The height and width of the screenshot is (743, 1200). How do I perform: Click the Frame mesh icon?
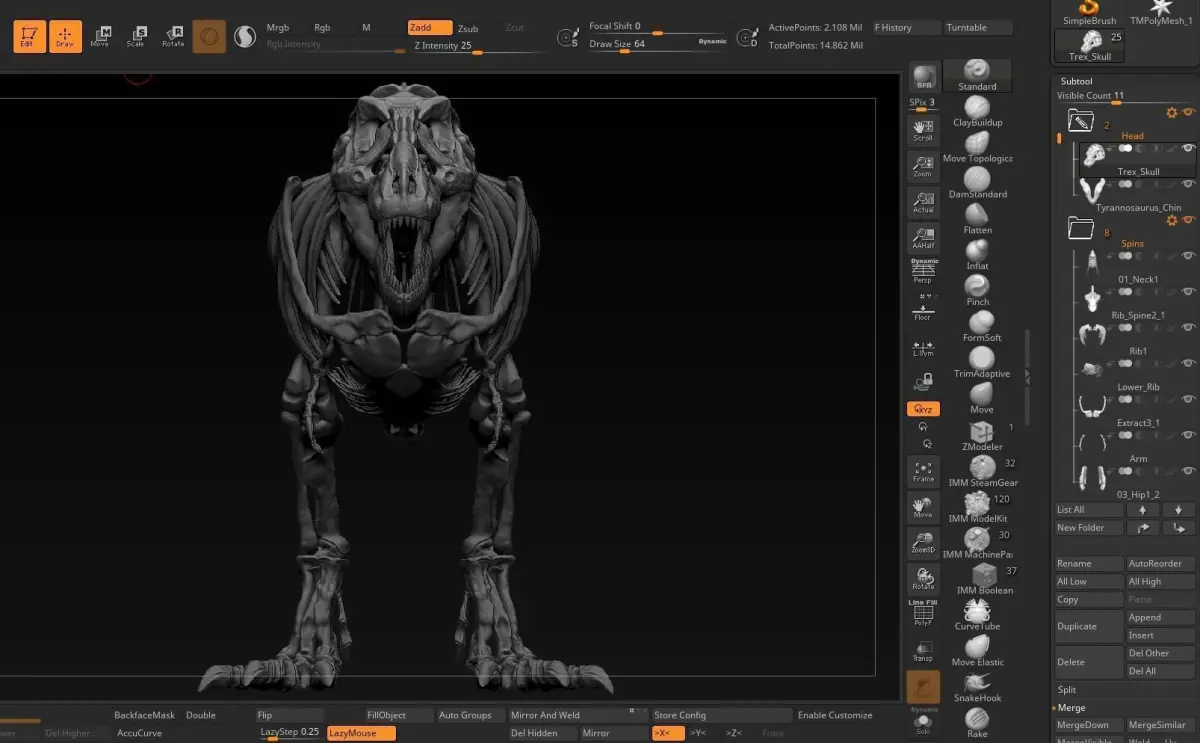coord(923,471)
